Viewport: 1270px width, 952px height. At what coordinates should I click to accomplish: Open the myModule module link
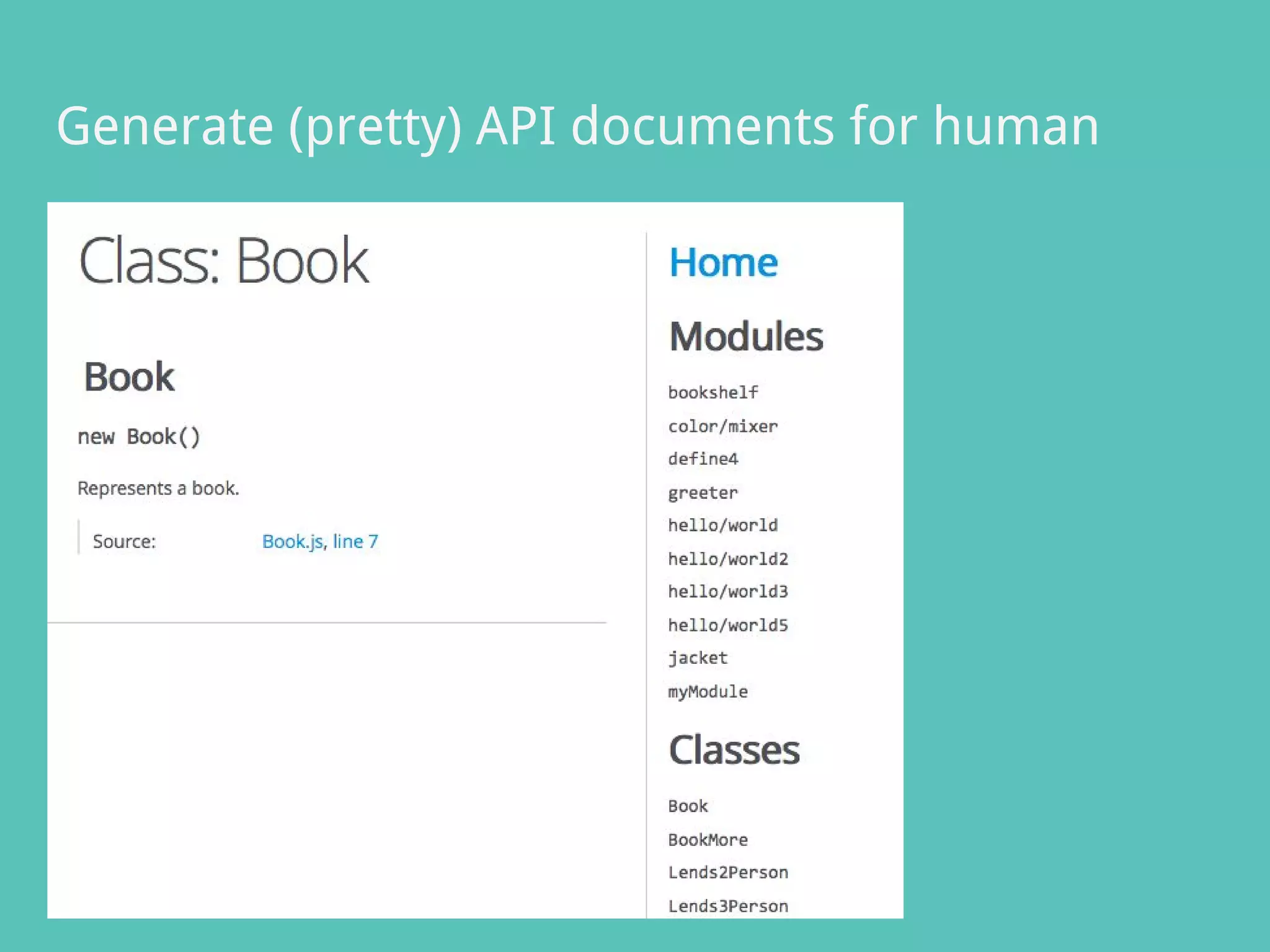click(x=708, y=691)
